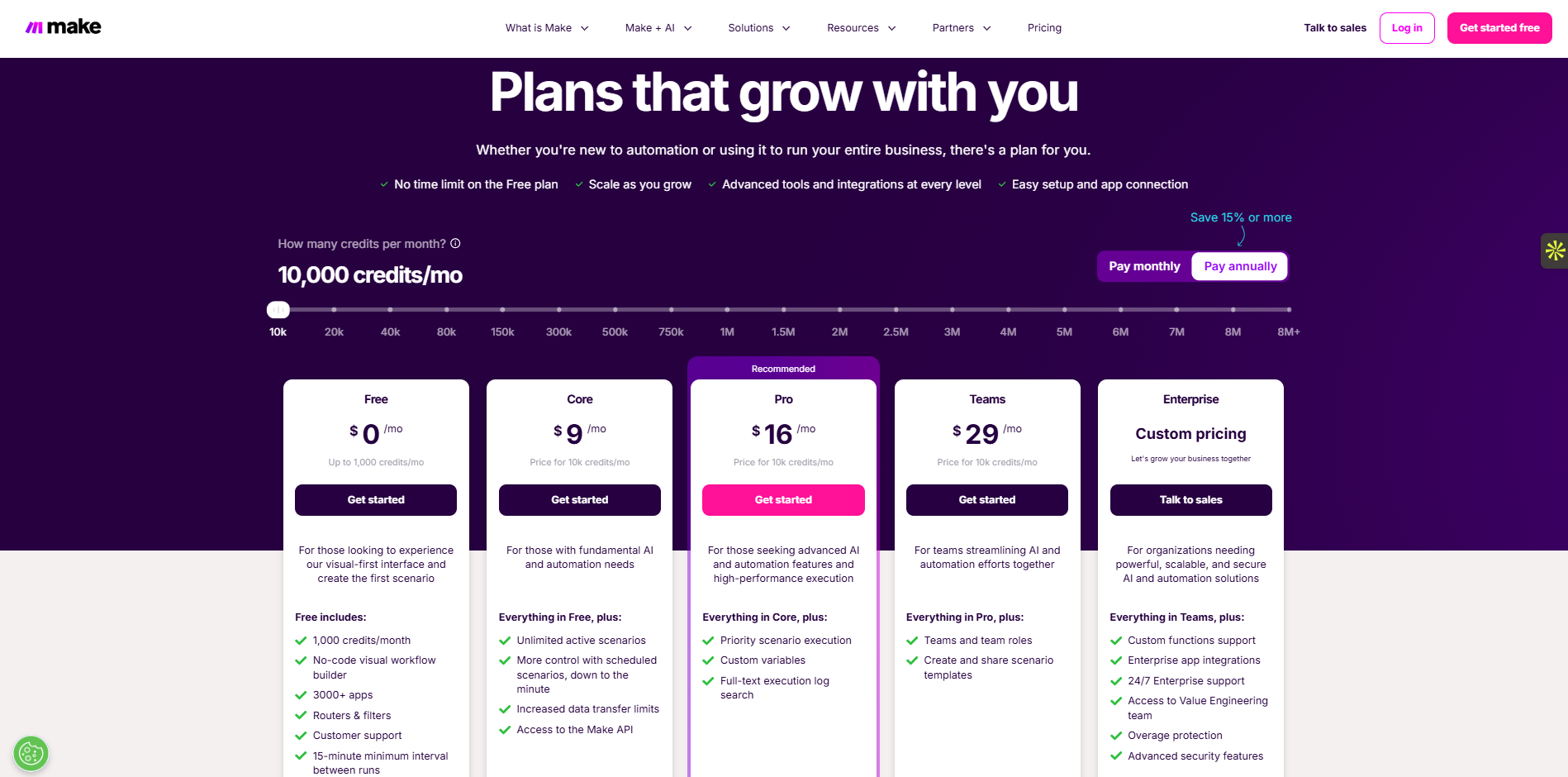Viewport: 1568px width, 777px height.
Task: Open the info icon next to credits question
Action: point(455,243)
